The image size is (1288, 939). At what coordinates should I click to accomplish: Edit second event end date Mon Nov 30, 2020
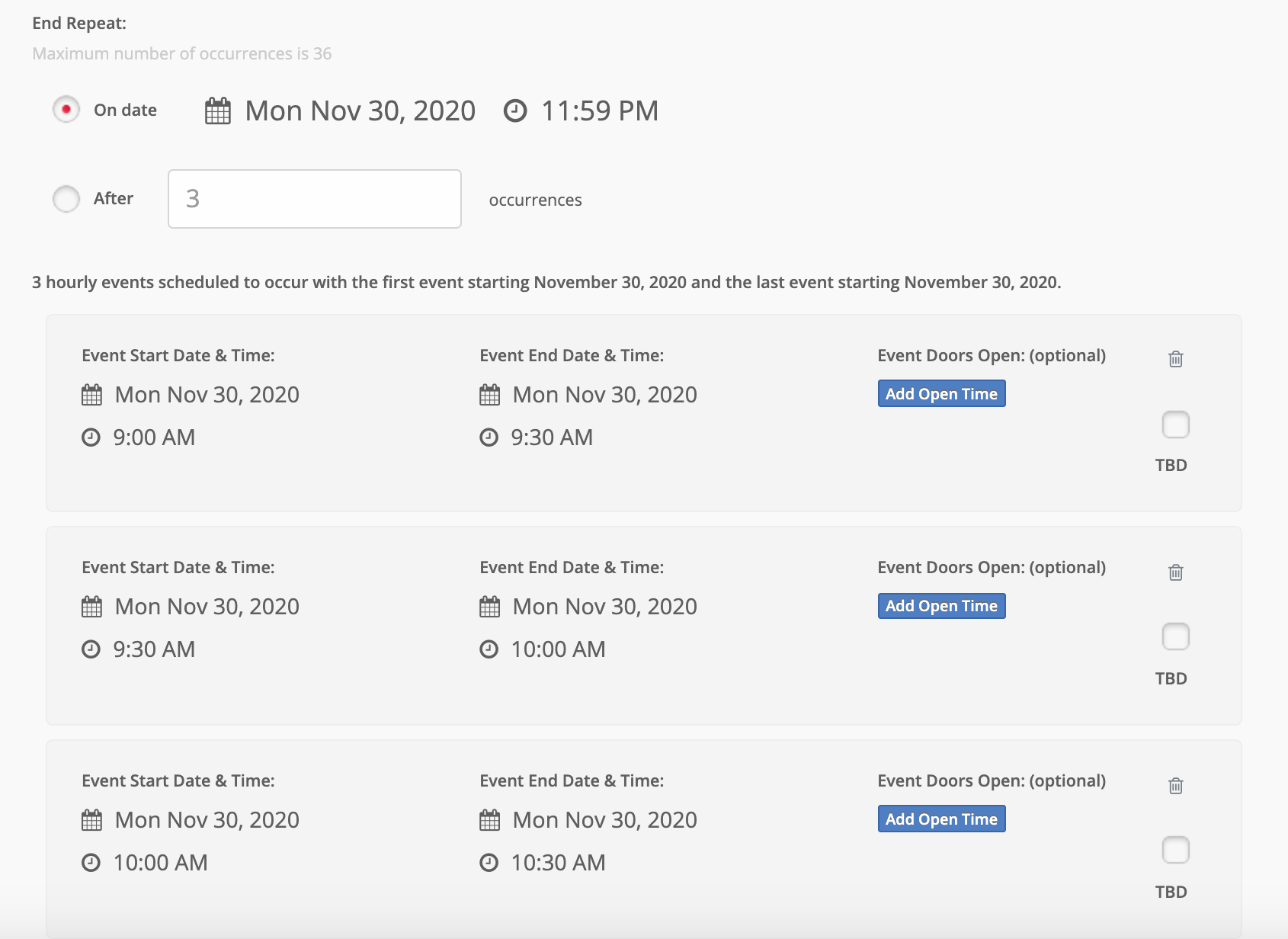(x=605, y=607)
